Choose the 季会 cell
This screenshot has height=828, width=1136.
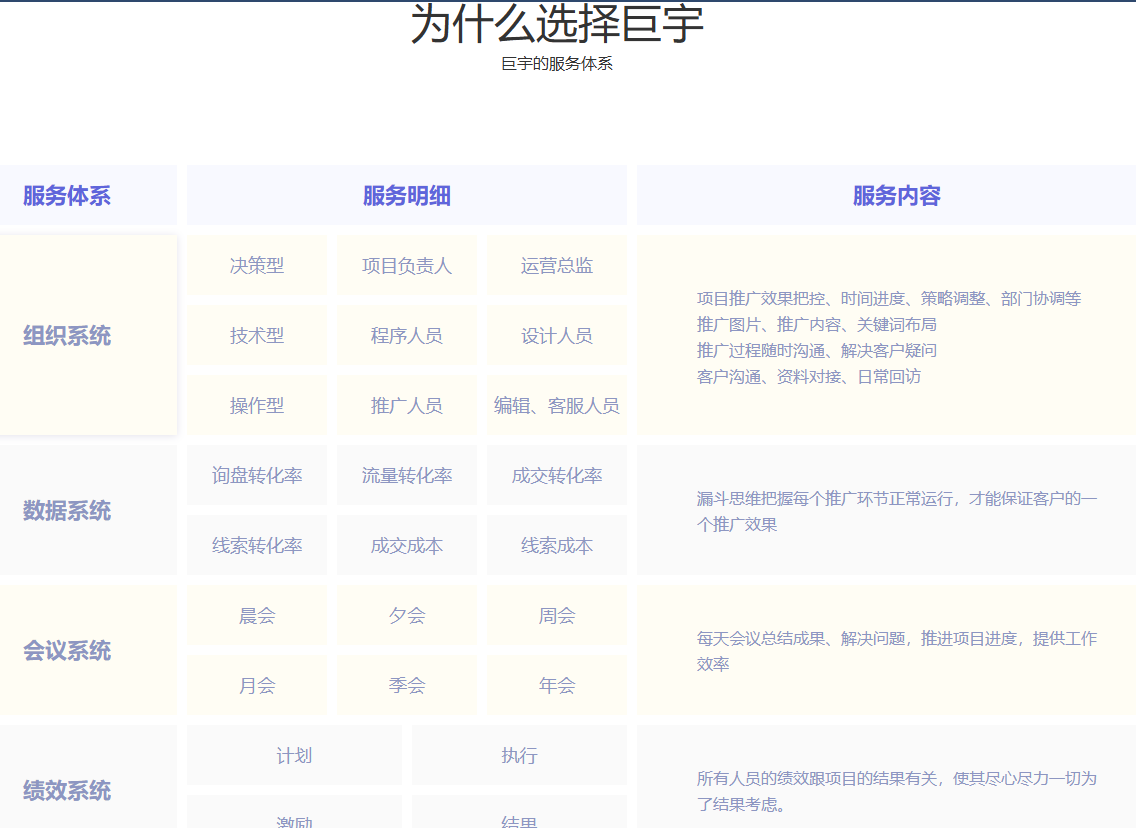407,685
